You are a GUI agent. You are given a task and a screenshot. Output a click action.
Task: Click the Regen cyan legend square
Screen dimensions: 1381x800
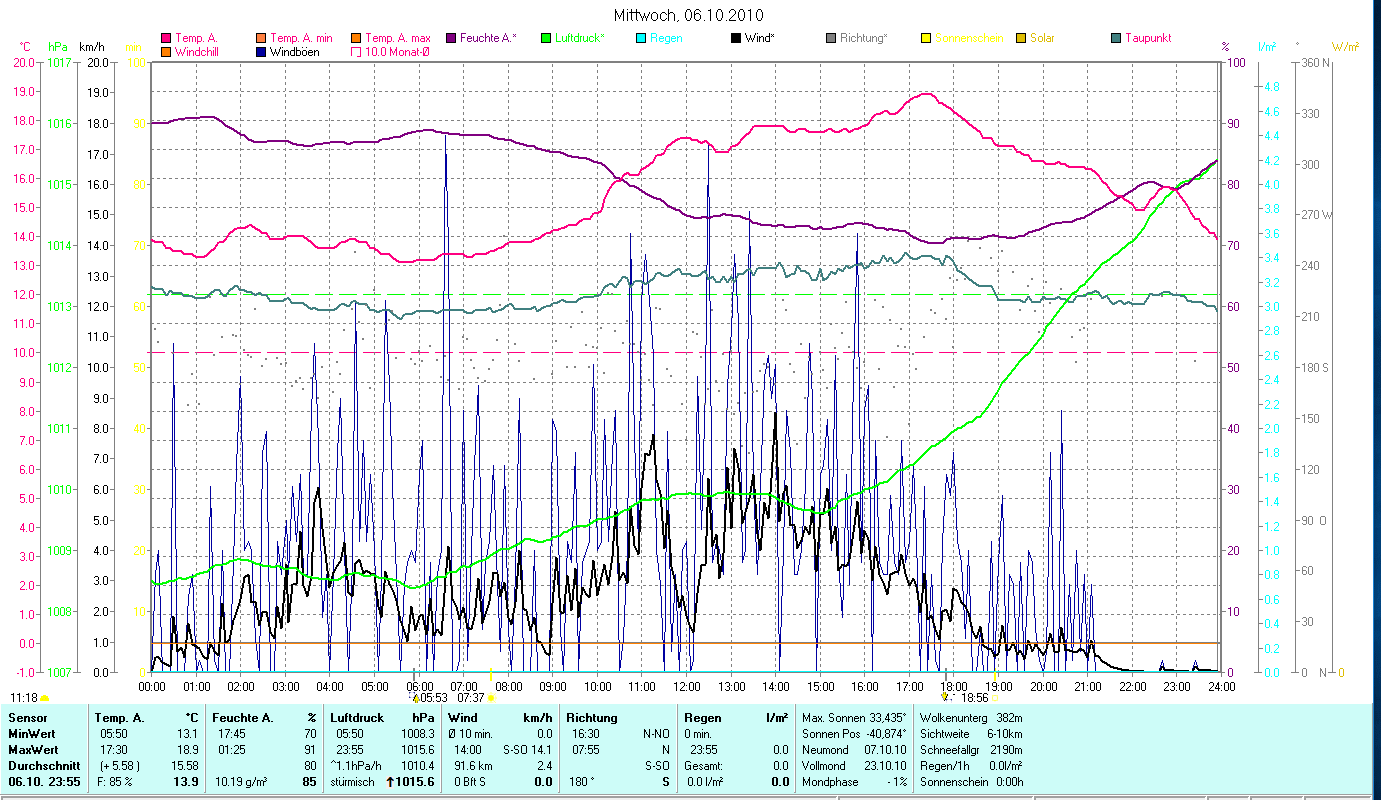coord(641,38)
